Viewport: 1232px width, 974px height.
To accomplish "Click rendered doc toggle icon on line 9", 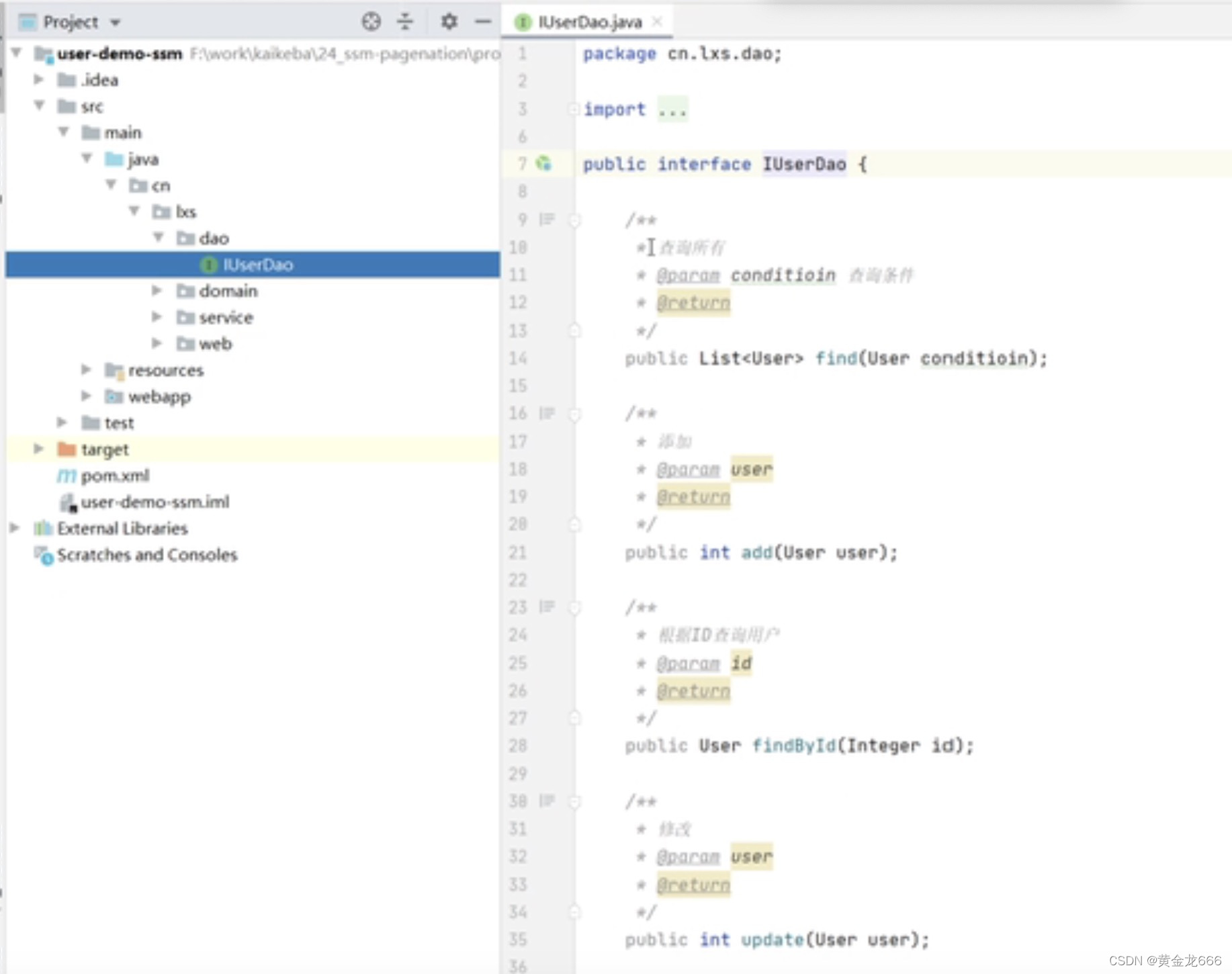I will (x=547, y=219).
